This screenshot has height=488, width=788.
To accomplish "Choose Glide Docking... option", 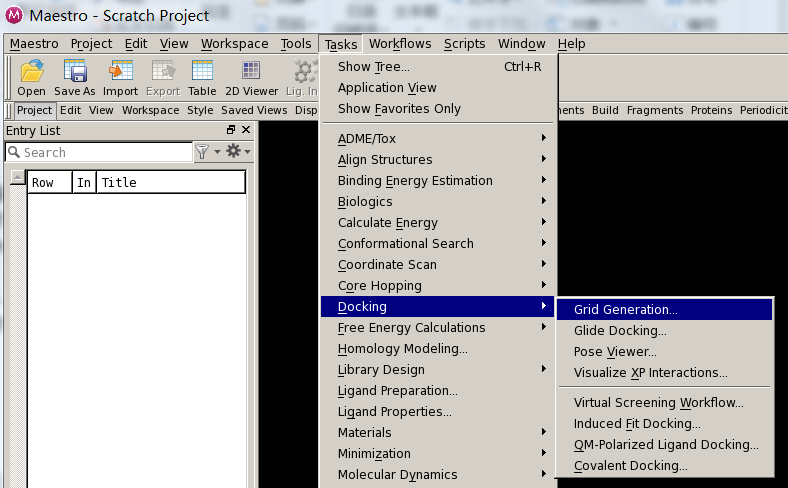I will (x=664, y=331).
